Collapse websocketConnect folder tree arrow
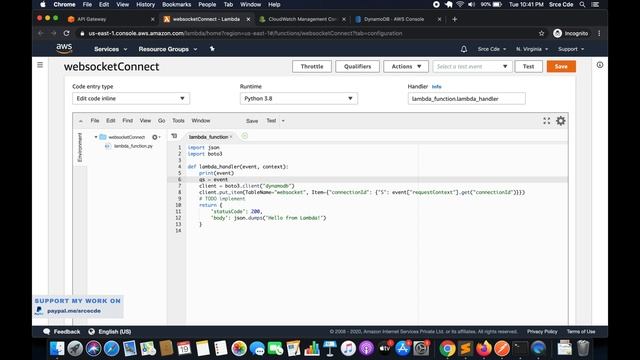 coord(96,137)
